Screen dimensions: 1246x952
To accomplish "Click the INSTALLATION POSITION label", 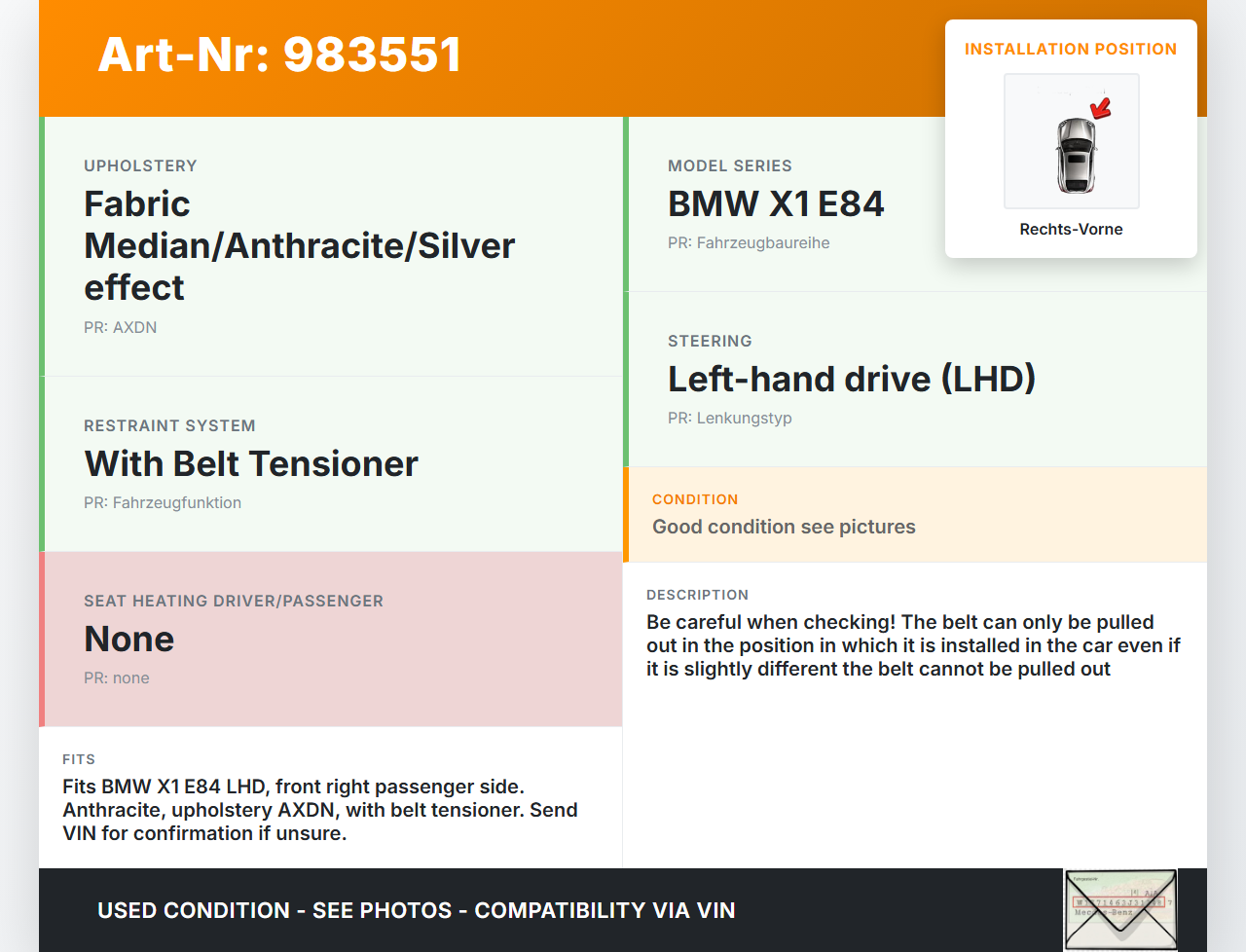I will pyautogui.click(x=1071, y=49).
